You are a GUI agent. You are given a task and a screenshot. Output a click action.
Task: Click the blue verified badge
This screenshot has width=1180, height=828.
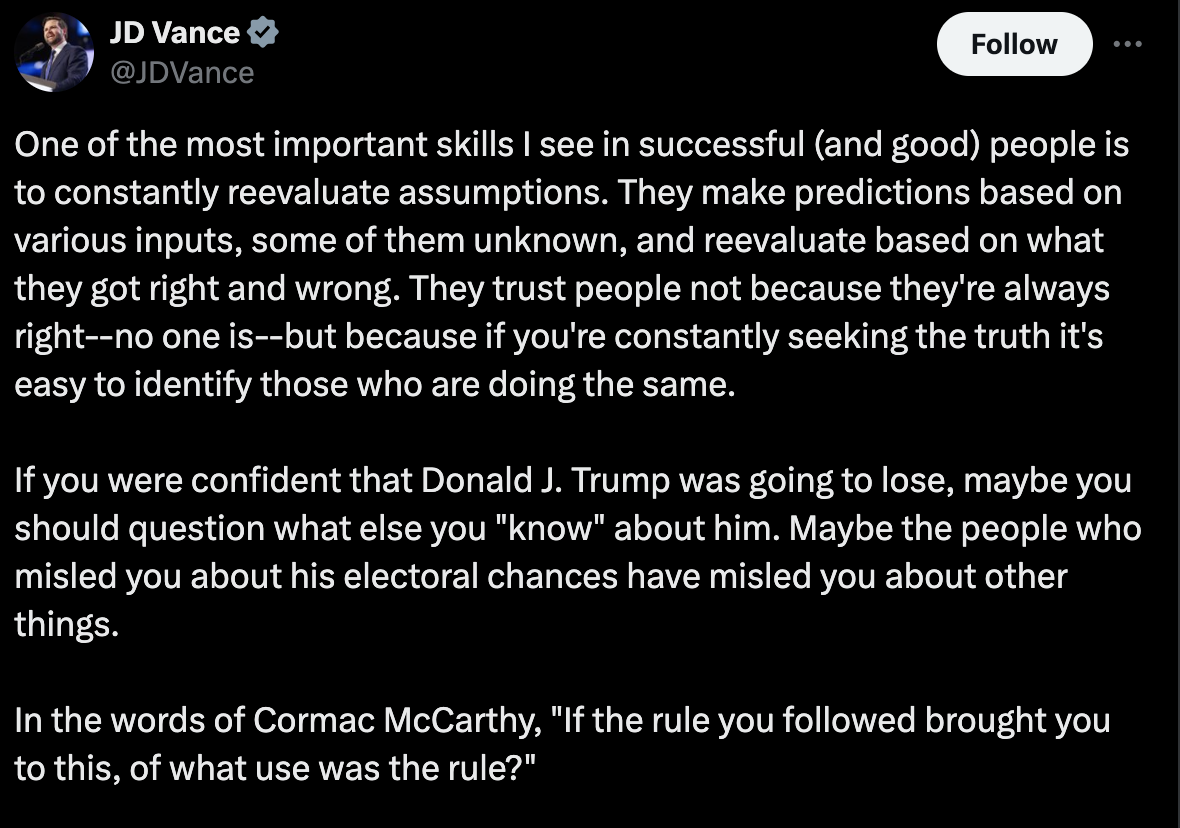pyautogui.click(x=263, y=32)
